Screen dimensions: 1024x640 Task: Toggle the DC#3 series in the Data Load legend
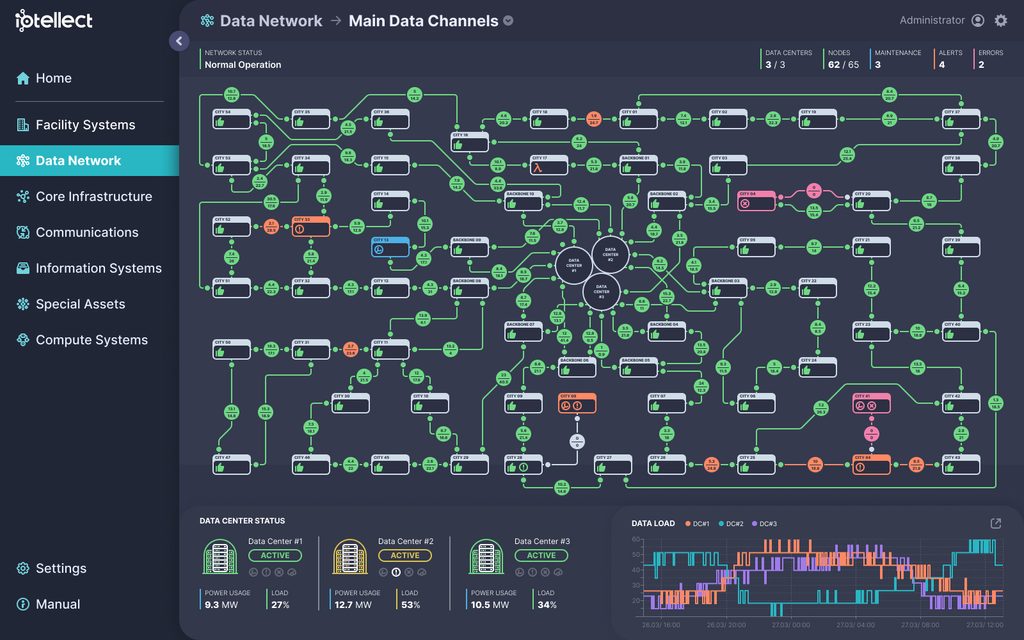(x=765, y=524)
